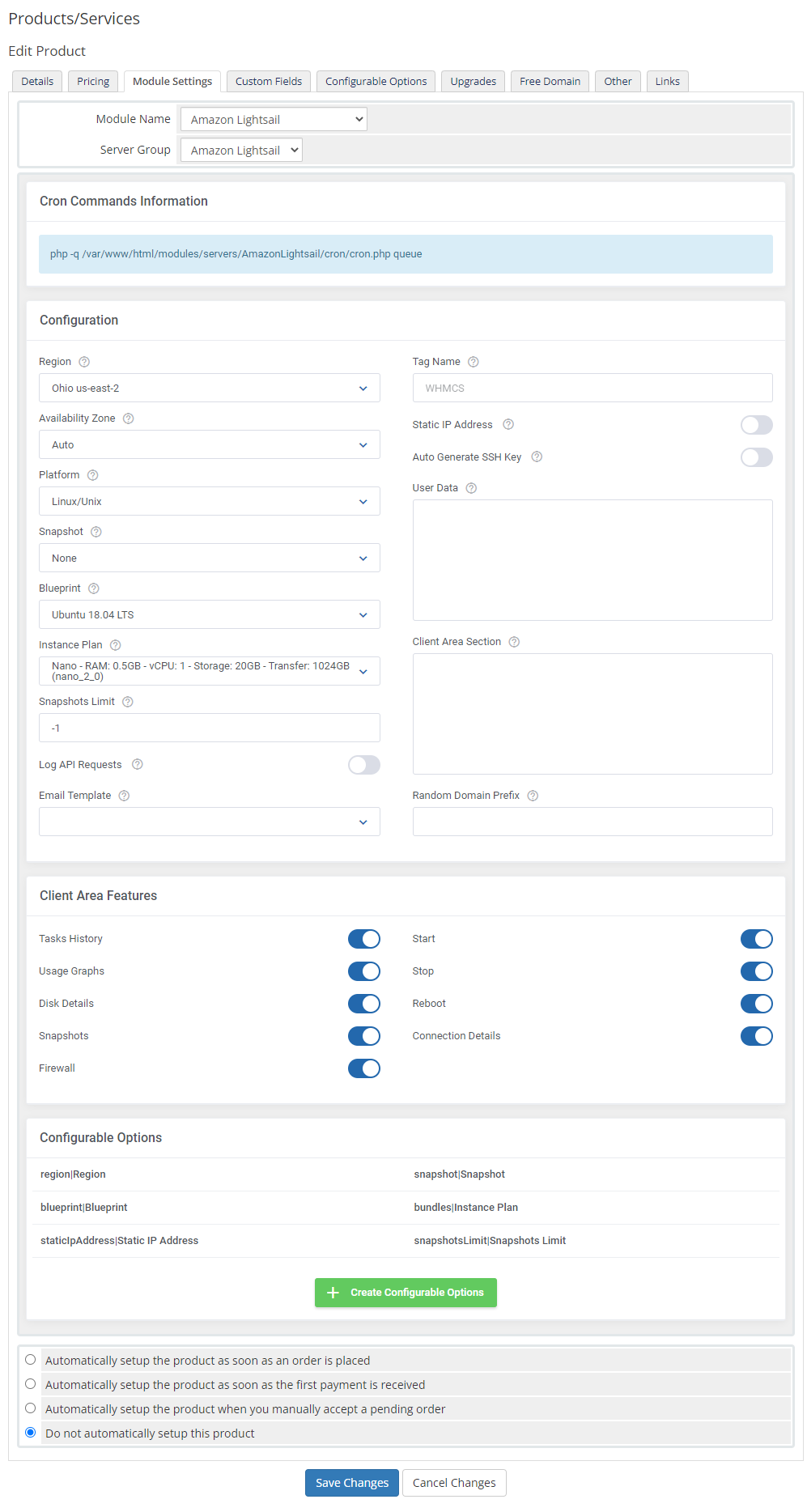Switch to the Pricing tab

[x=93, y=81]
